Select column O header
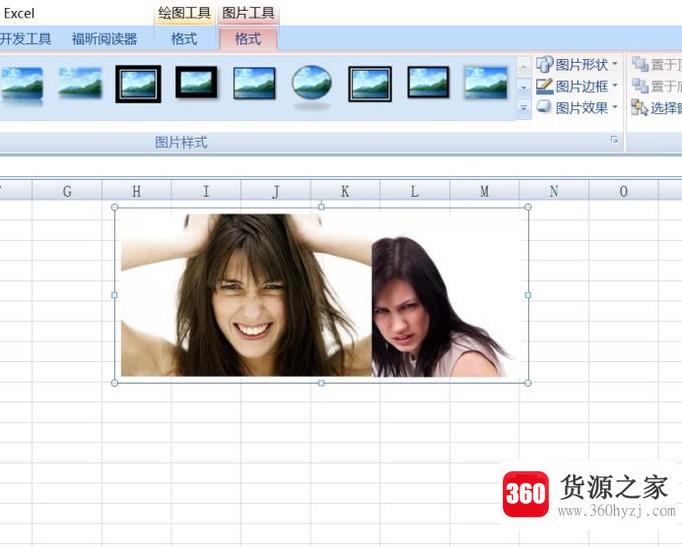Screen dimensions: 682x547 [623, 191]
